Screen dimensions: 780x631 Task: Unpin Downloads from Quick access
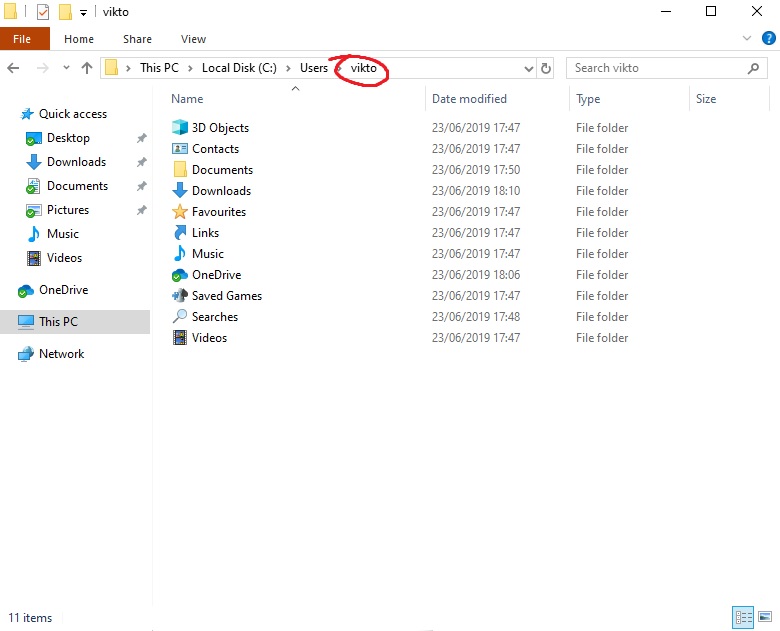pos(142,162)
